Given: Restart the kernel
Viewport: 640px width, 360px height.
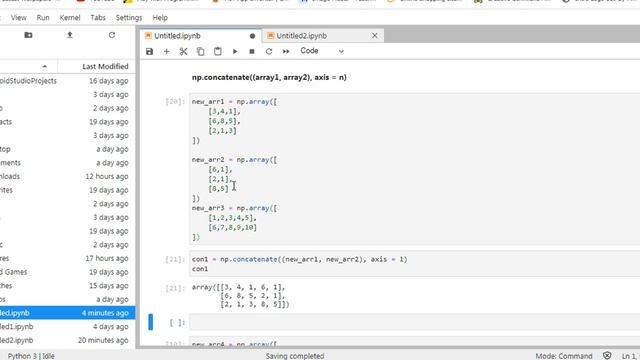Looking at the screenshot, I should (269, 51).
